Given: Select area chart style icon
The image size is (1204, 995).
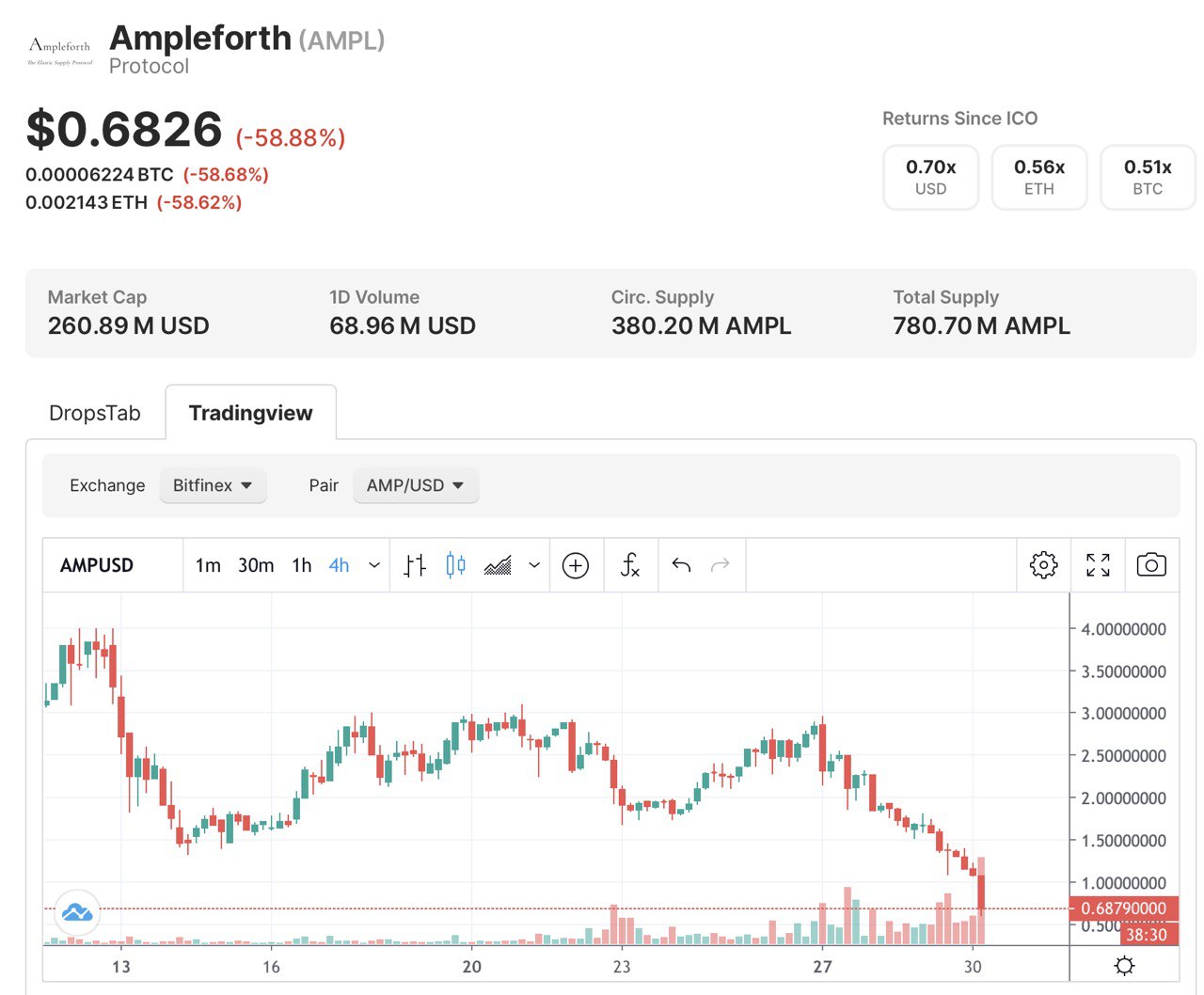Looking at the screenshot, I should click(498, 565).
